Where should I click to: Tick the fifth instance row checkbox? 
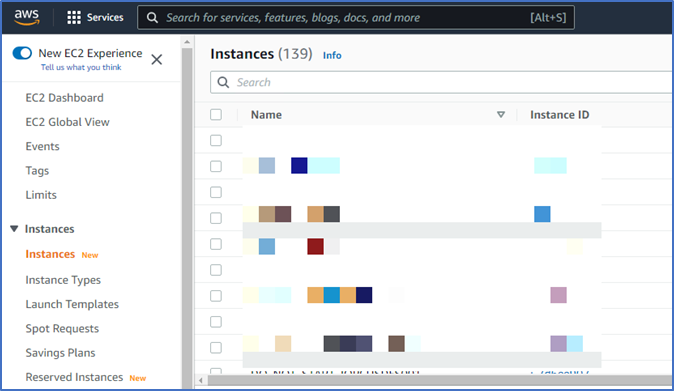216,244
